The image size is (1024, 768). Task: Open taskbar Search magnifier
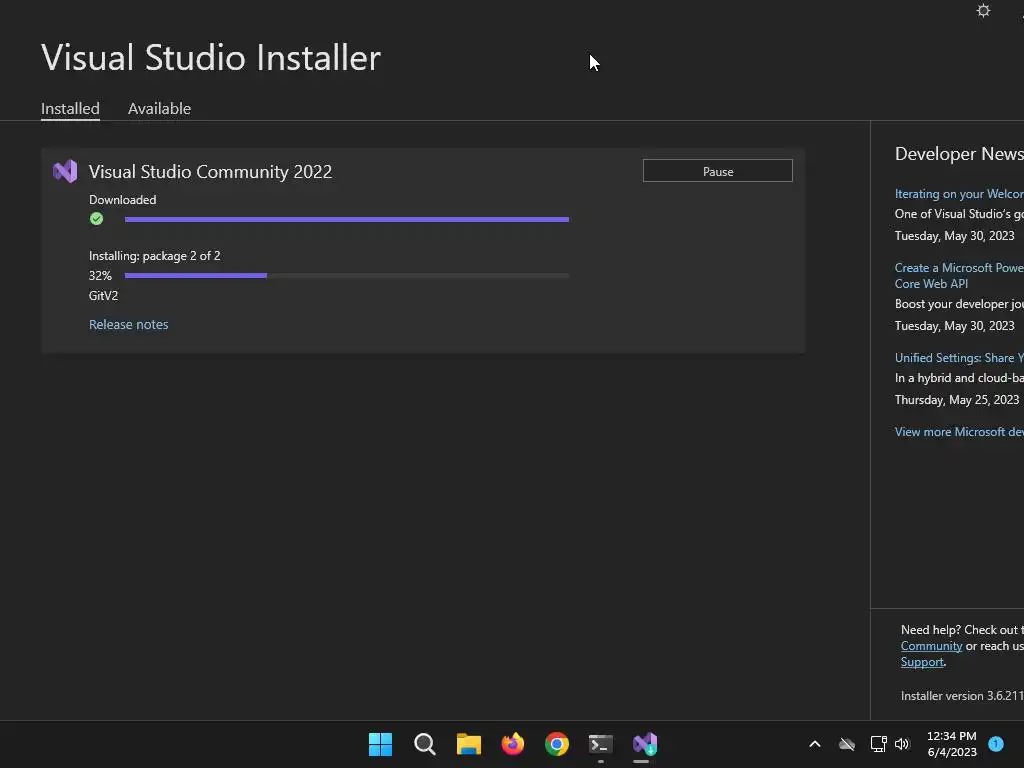(x=424, y=744)
